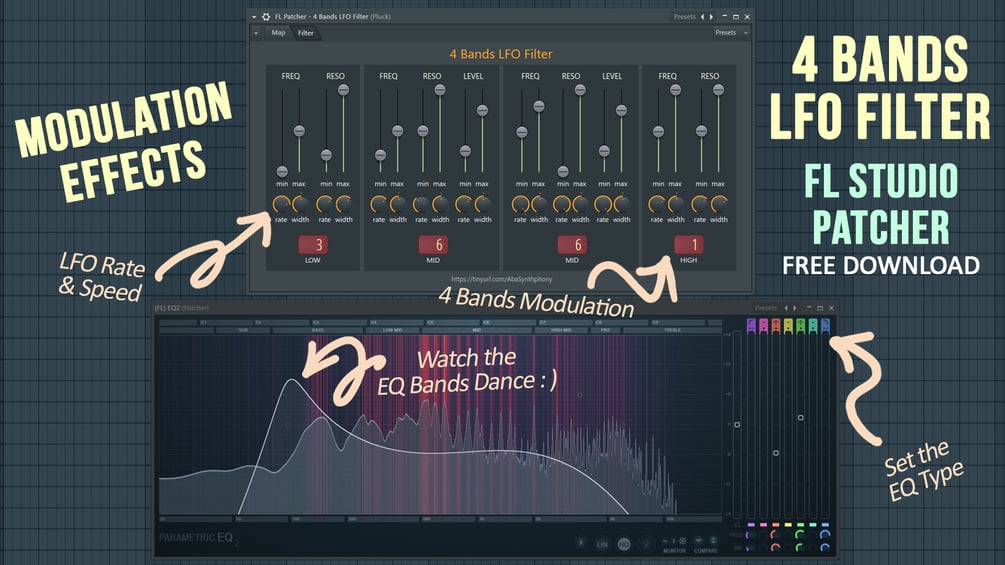Click LEVEL rate knob in MID band beside HIGH
This screenshot has width=1005, height=565.
[x=602, y=204]
